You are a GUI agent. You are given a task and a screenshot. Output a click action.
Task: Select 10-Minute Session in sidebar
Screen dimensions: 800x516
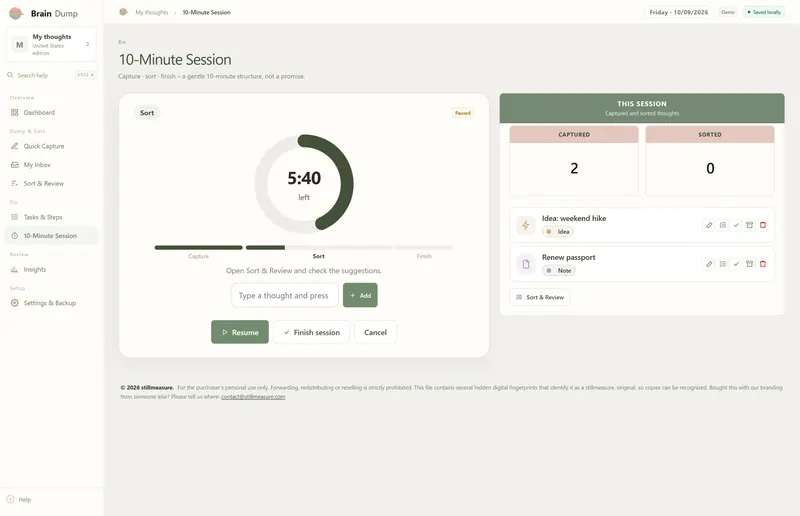[x=51, y=236]
